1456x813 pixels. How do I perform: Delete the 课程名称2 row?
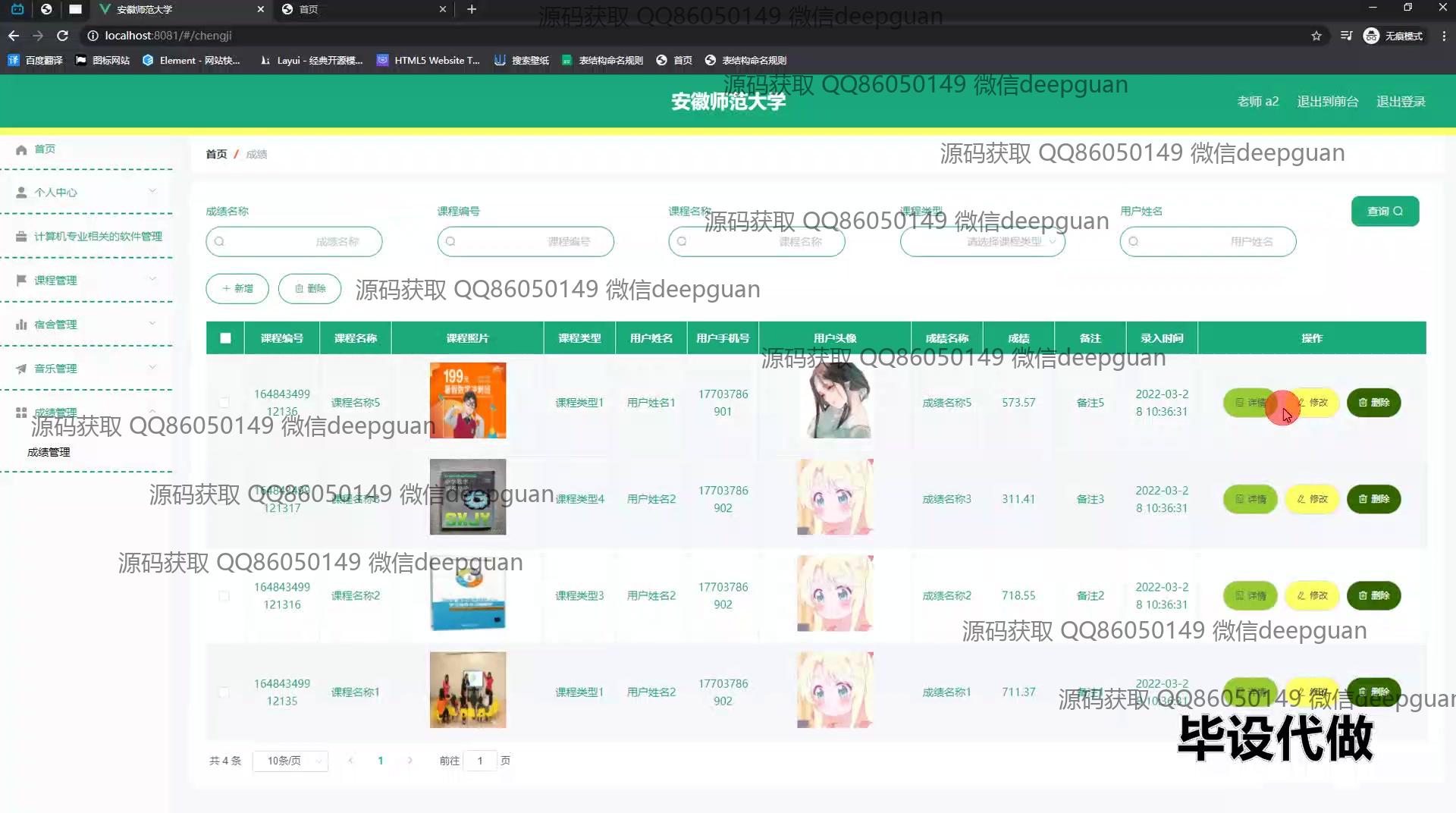1373,596
